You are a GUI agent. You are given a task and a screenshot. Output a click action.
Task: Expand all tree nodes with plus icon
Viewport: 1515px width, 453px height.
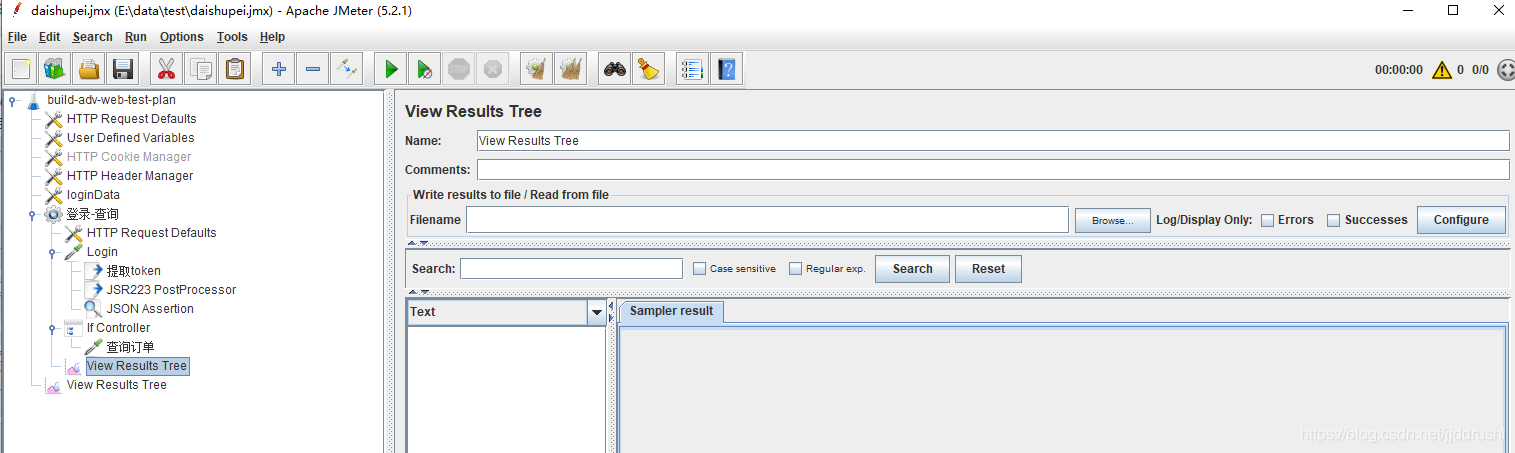[279, 69]
